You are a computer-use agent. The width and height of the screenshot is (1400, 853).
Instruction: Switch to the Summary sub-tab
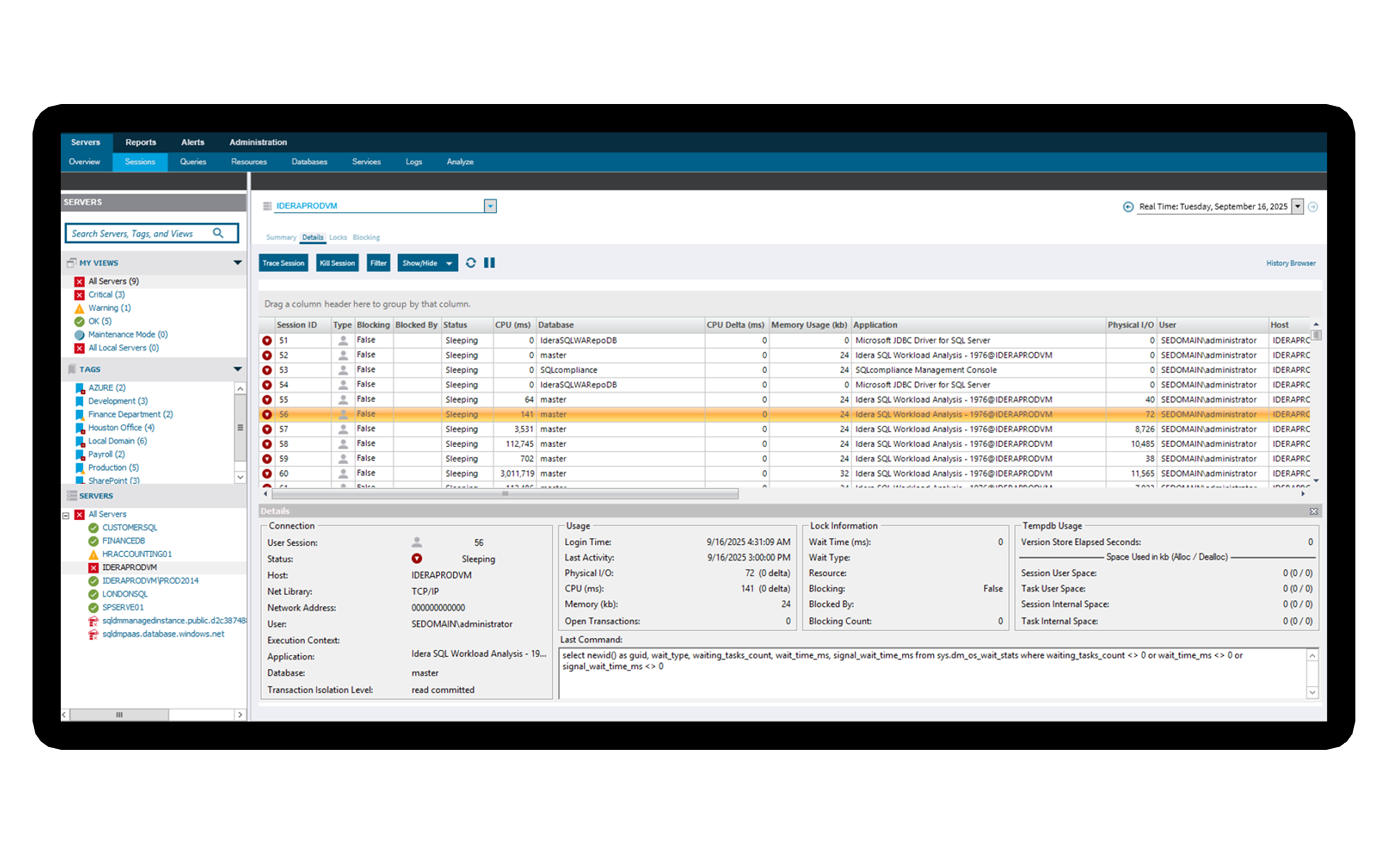(x=281, y=237)
